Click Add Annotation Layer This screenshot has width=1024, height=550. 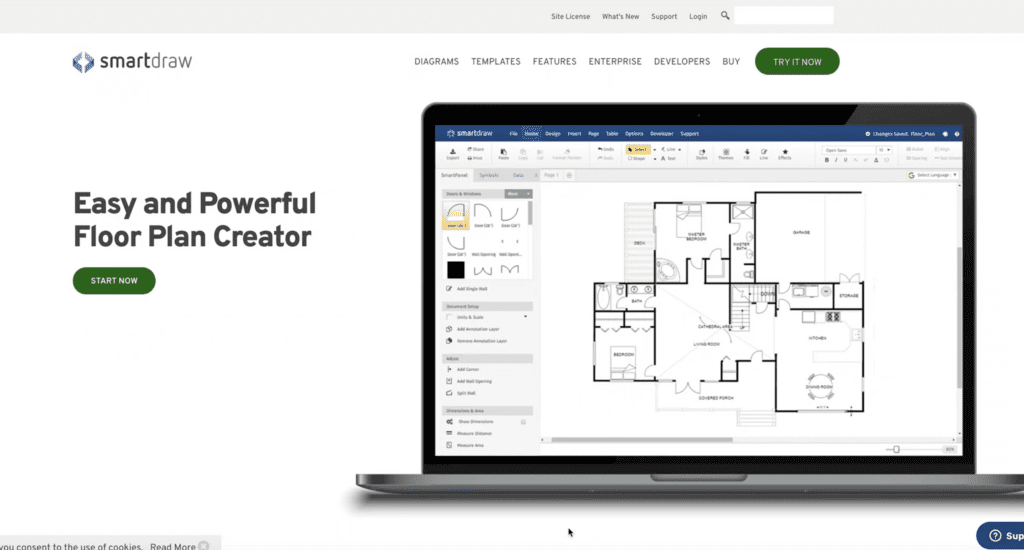(x=472, y=329)
